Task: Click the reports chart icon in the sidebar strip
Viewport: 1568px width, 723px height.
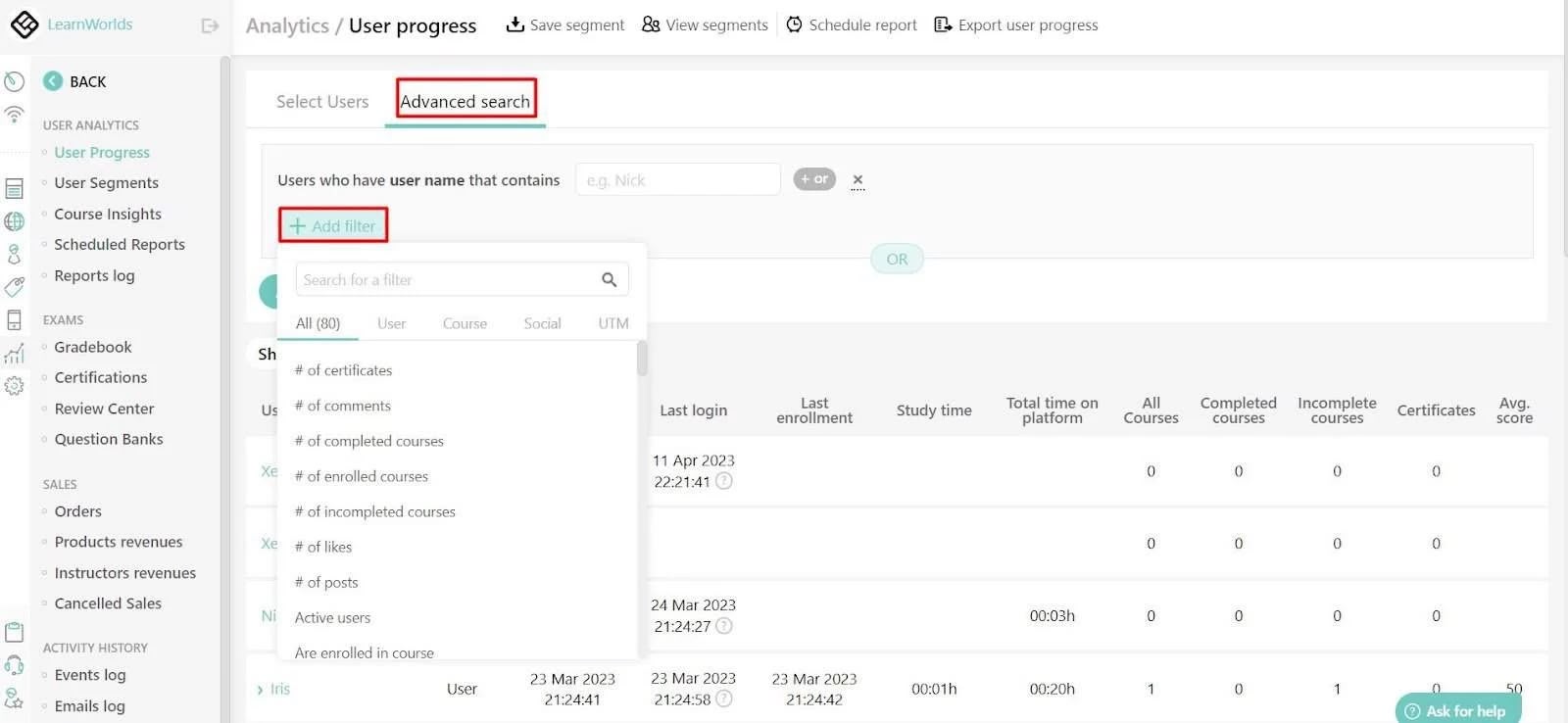Action: click(14, 353)
